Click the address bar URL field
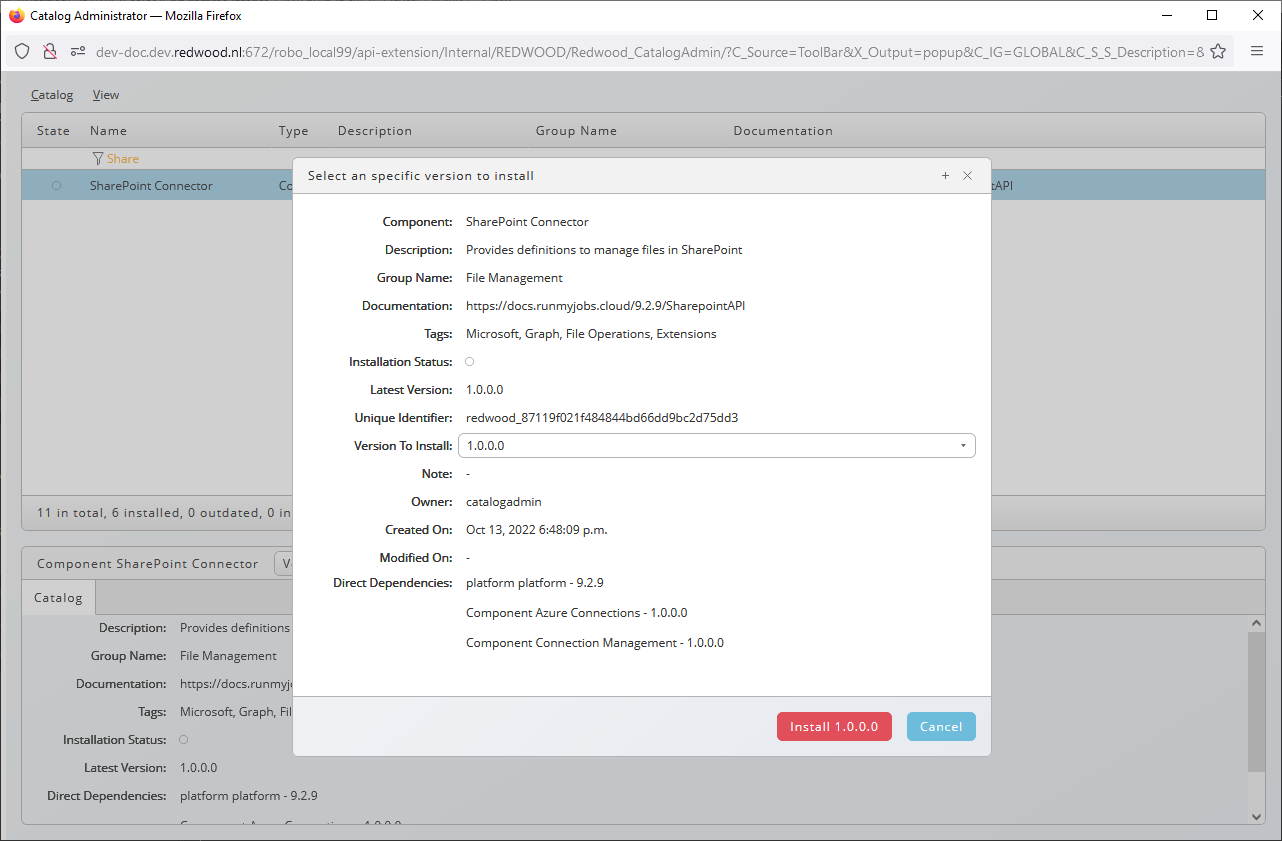 coord(649,52)
